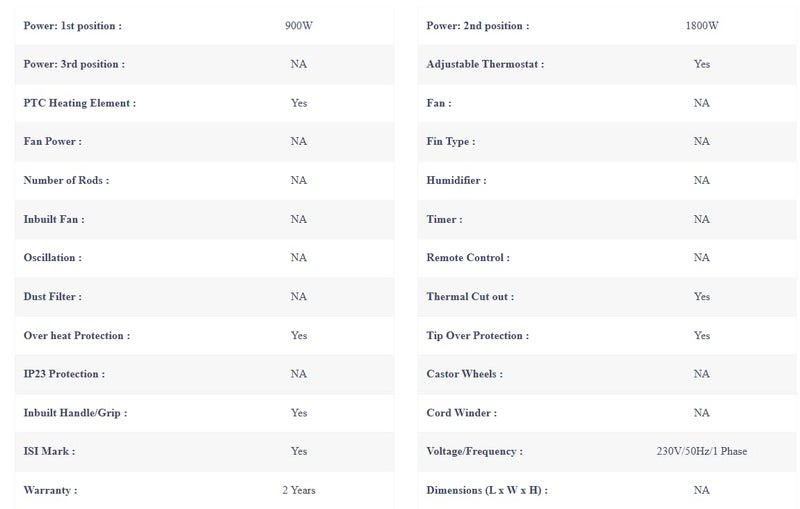Select the 'Adjustable Thermostat' label
This screenshot has height=509, width=800.
[x=485, y=64]
